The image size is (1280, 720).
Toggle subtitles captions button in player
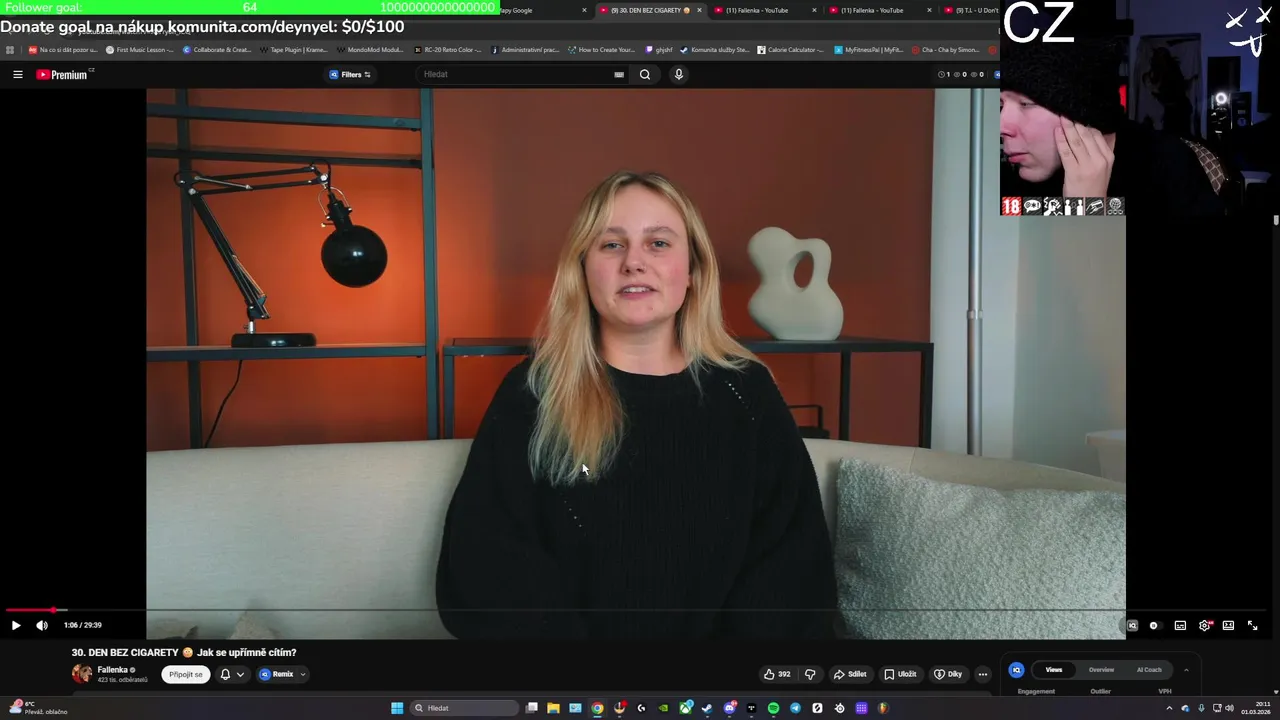1180,625
